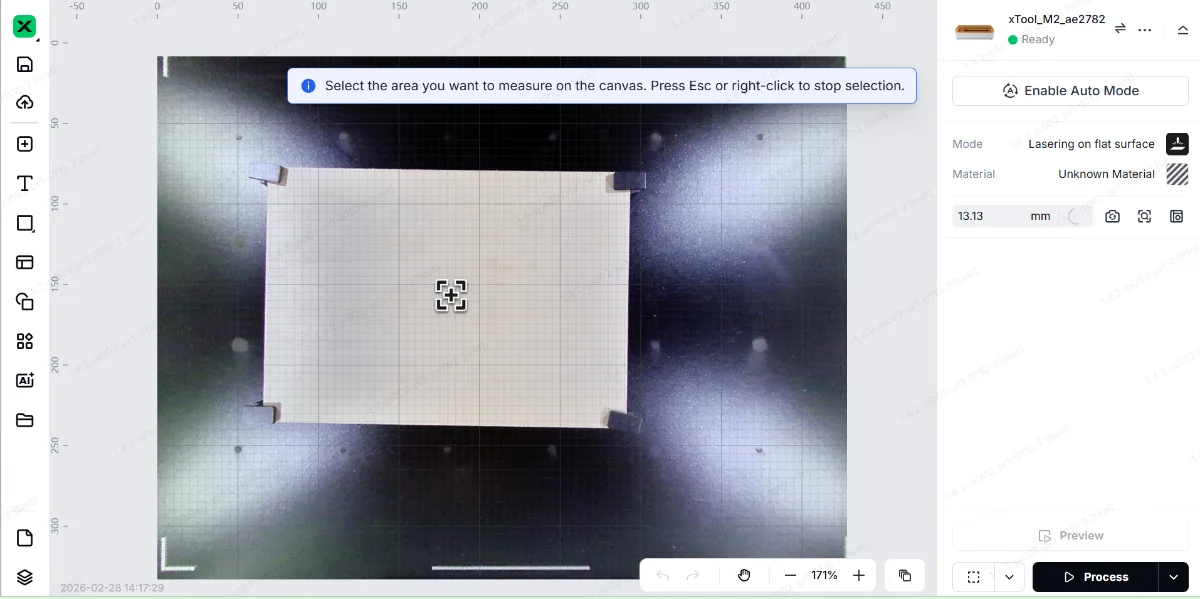Image resolution: width=1200 pixels, height=599 pixels.
Task: Open Lasering on flat surface mode selector
Action: (x=1091, y=144)
